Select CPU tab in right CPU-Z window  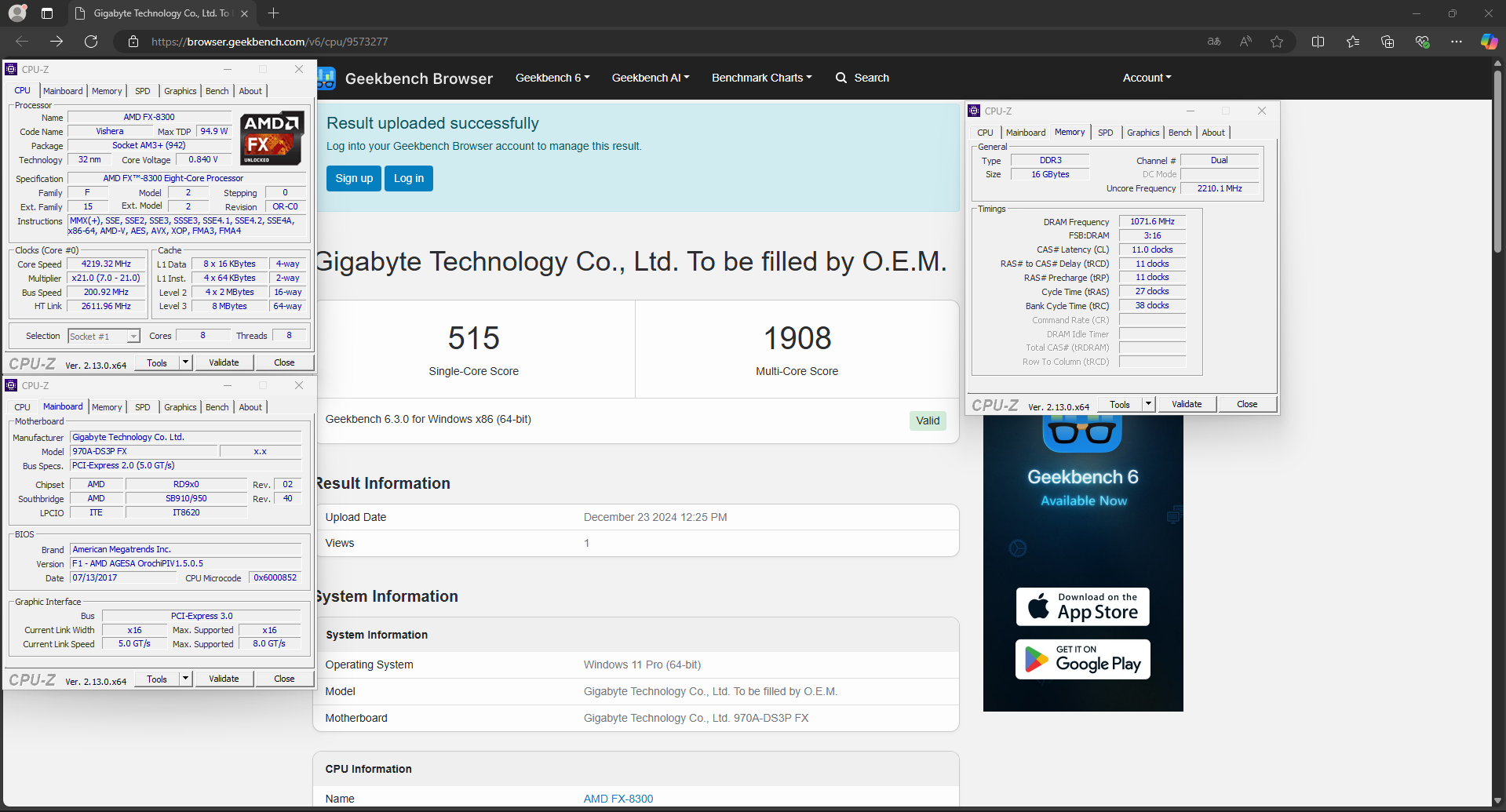[986, 133]
